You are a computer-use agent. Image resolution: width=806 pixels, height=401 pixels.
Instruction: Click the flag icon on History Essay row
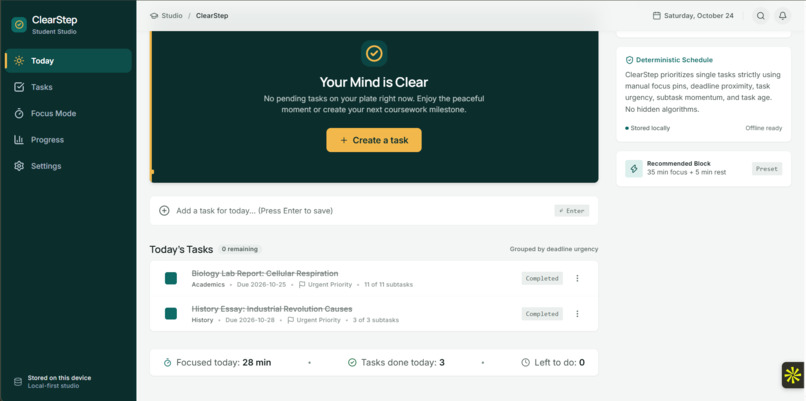[x=290, y=320]
